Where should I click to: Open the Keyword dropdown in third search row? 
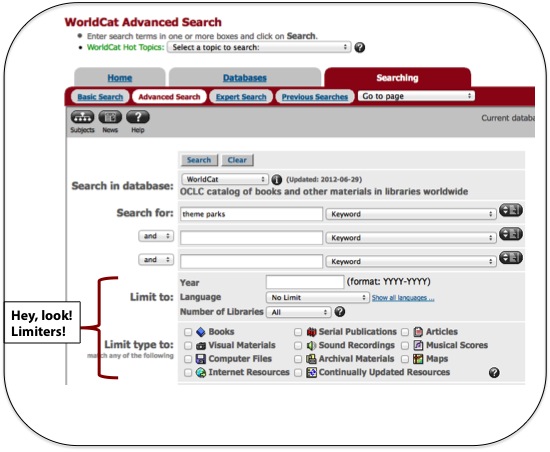coord(411,262)
